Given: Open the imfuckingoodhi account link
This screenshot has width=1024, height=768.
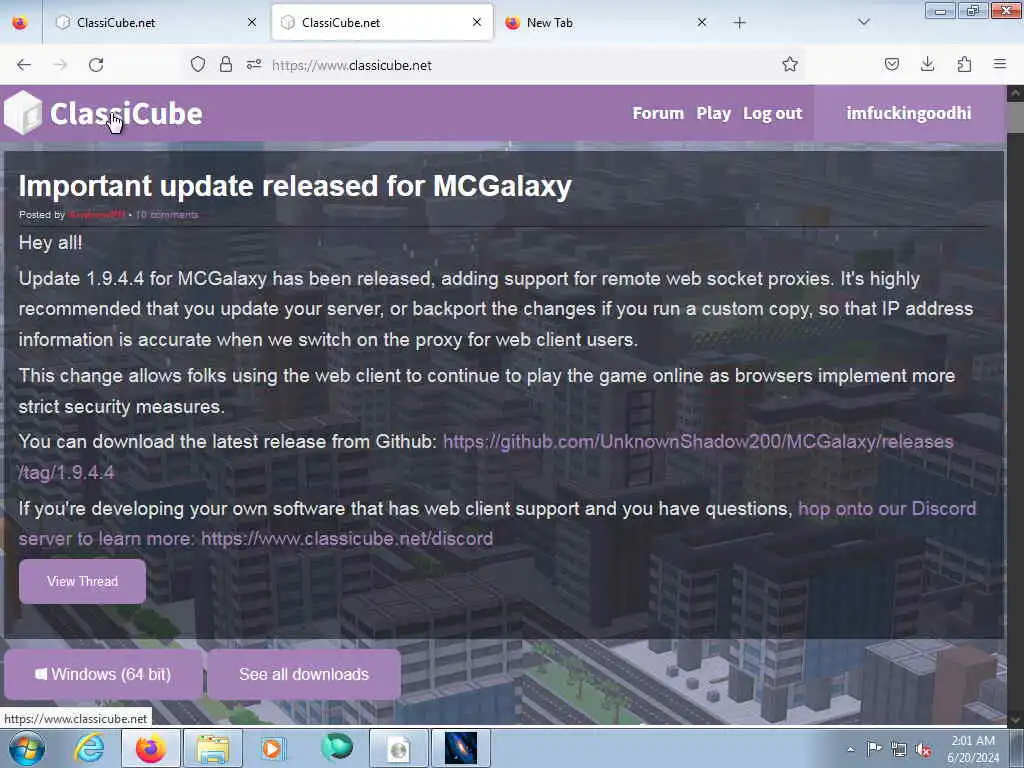Looking at the screenshot, I should click(x=908, y=113).
